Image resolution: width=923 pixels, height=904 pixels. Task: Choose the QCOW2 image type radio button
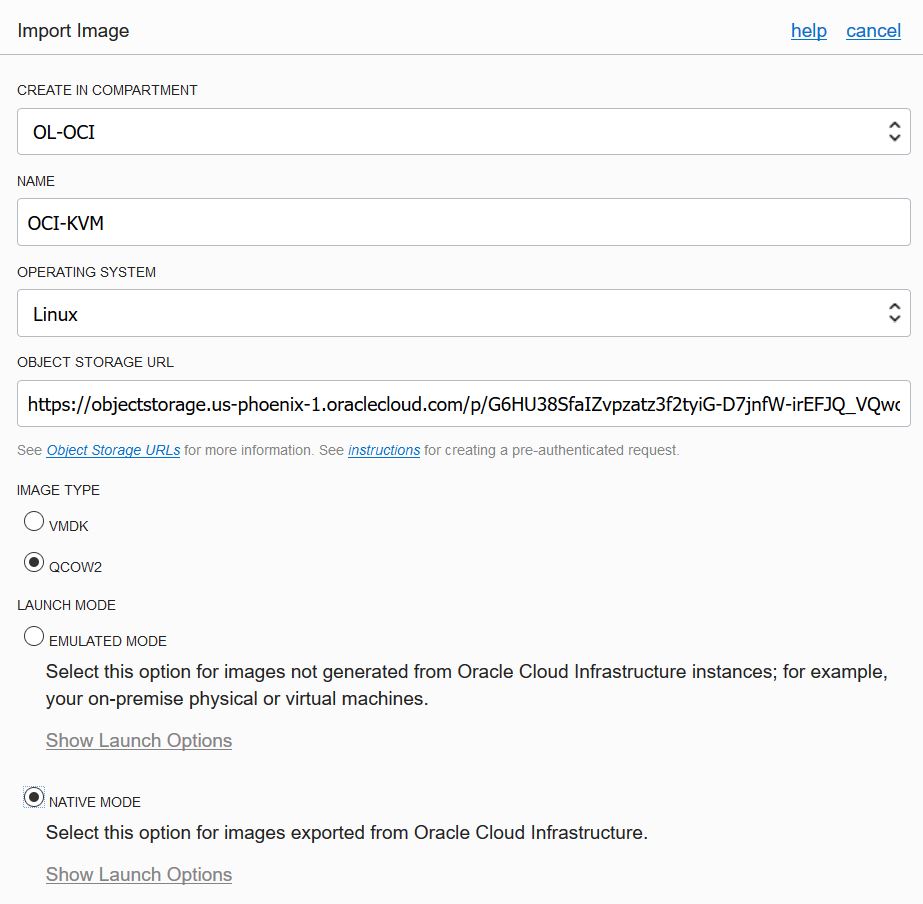(x=34, y=563)
